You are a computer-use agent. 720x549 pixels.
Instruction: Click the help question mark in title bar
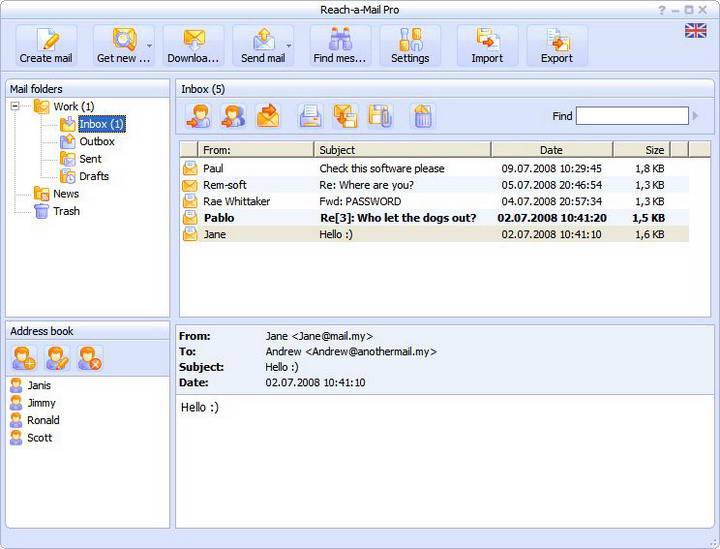click(x=662, y=10)
